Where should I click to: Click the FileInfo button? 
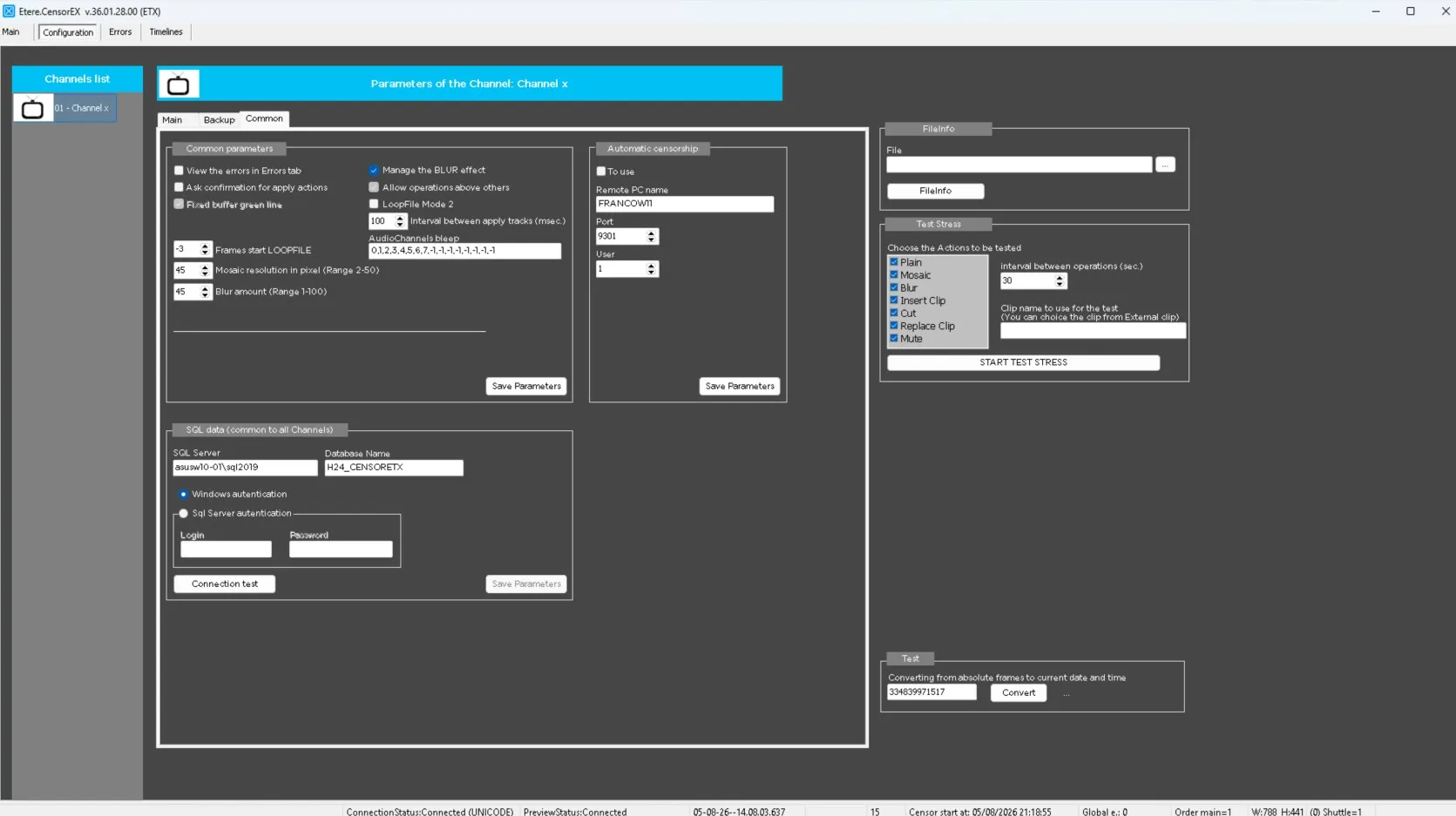[x=936, y=191]
